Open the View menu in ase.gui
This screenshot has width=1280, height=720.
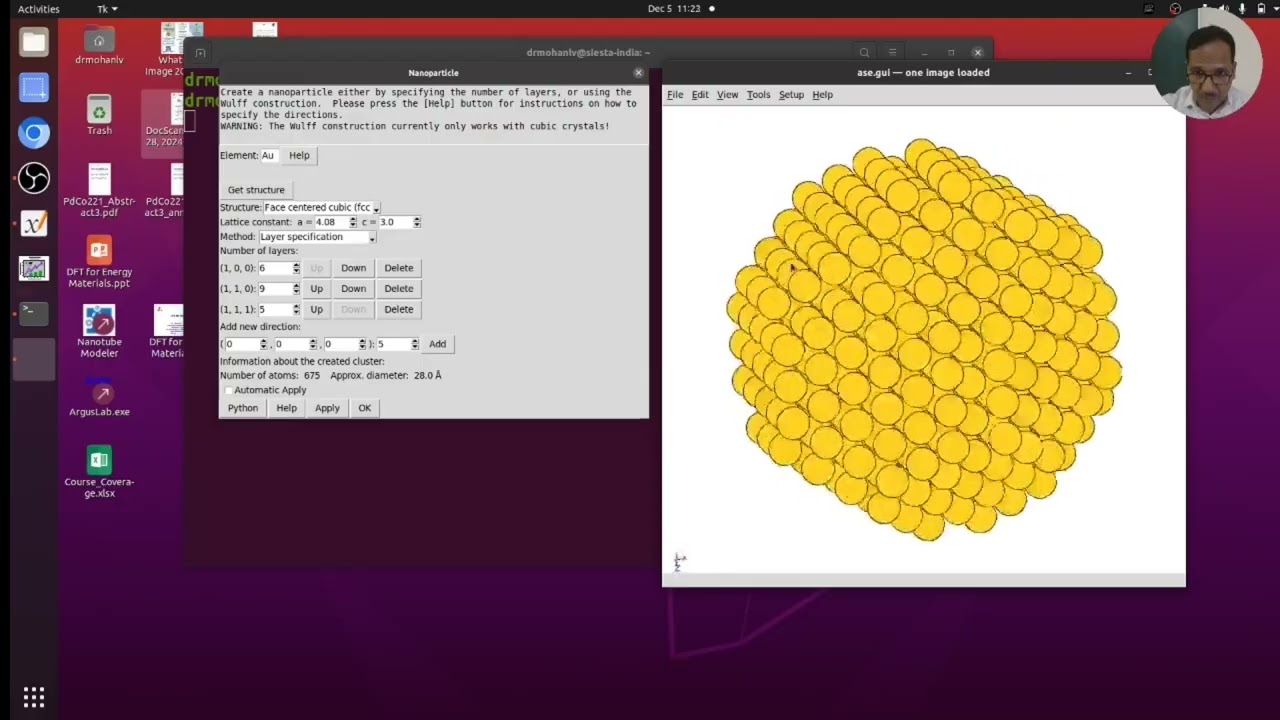coord(727,95)
